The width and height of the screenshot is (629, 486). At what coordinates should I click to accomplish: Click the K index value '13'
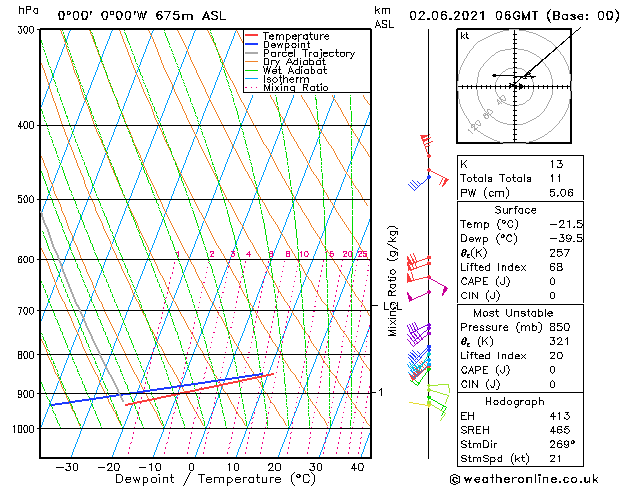(556, 164)
